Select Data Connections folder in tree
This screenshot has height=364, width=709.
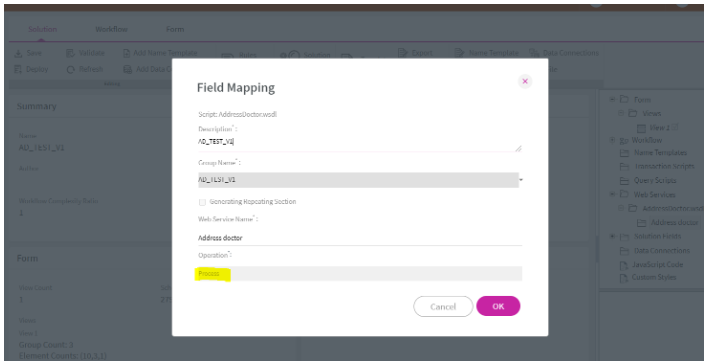662,251
